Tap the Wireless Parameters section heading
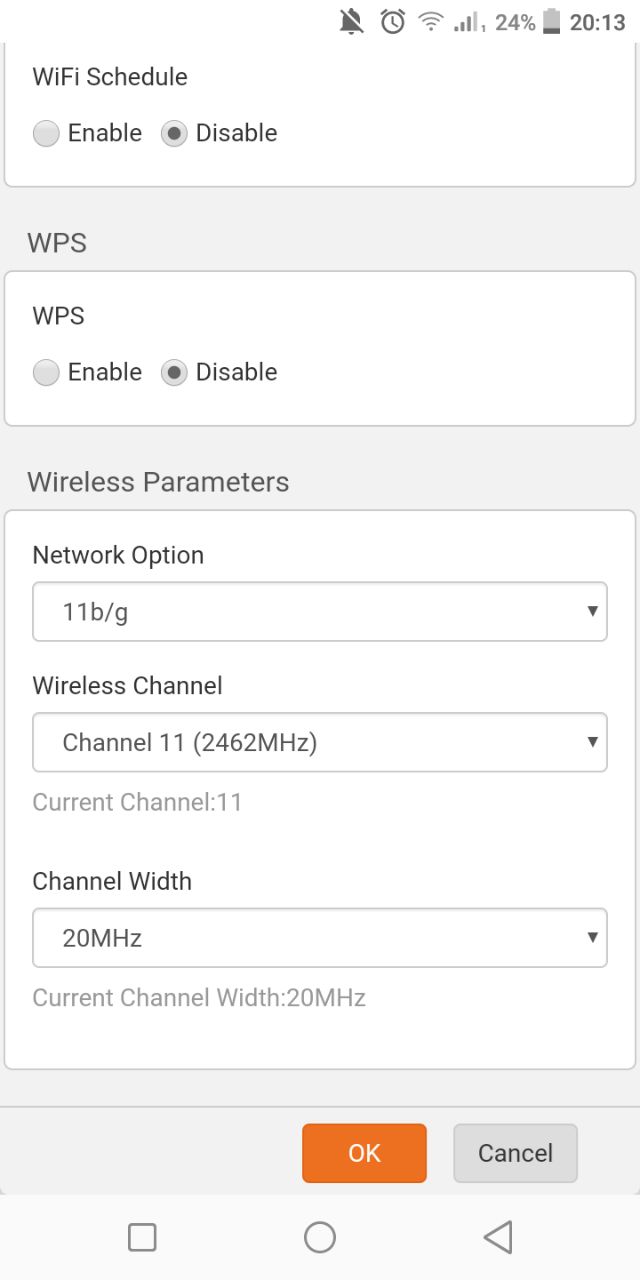Image resolution: width=640 pixels, height=1280 pixels. coord(158,482)
